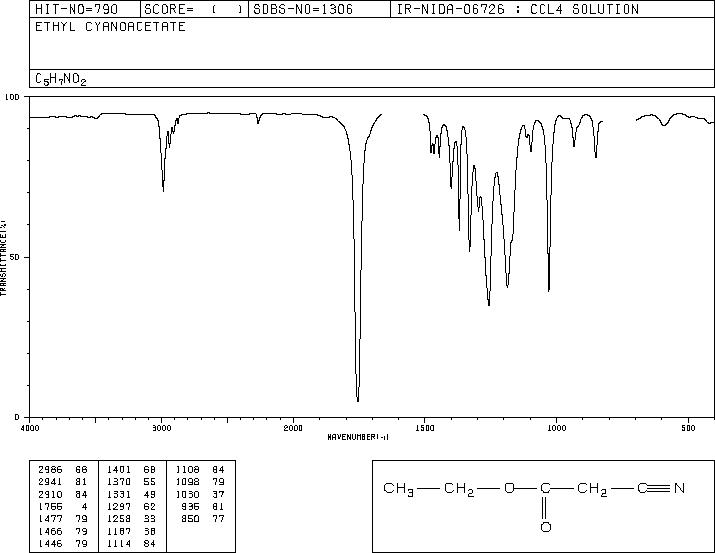Viewport: 715px width, 553px height.
Task: Click the 1500 wavenumber axis label
Action: point(425,428)
